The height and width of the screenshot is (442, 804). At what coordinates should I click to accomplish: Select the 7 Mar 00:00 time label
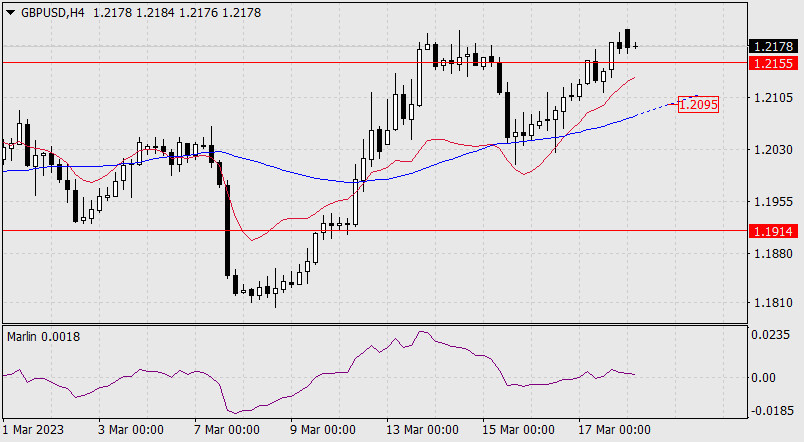[225, 430]
